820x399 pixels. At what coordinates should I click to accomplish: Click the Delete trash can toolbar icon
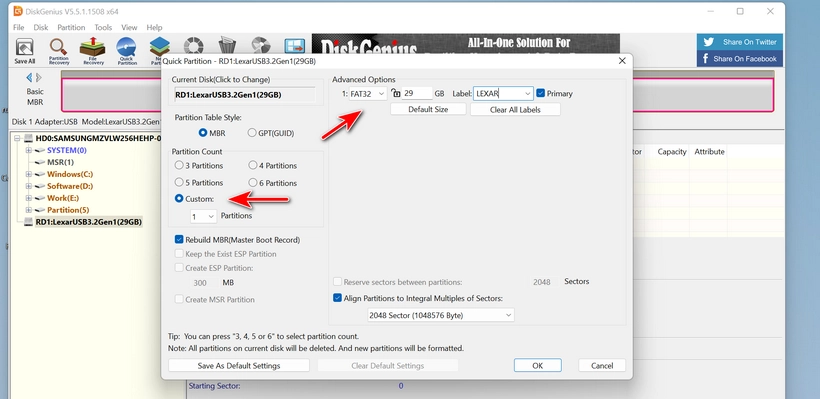click(227, 45)
